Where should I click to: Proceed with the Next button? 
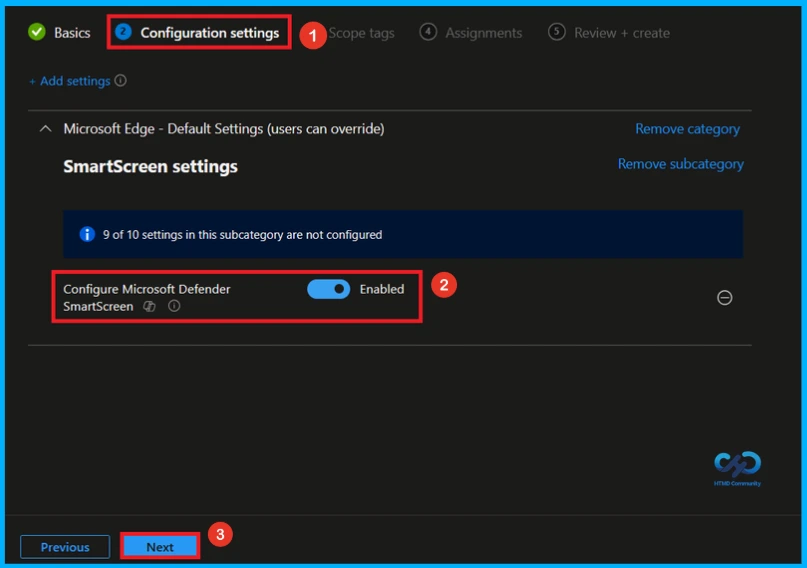tap(160, 546)
